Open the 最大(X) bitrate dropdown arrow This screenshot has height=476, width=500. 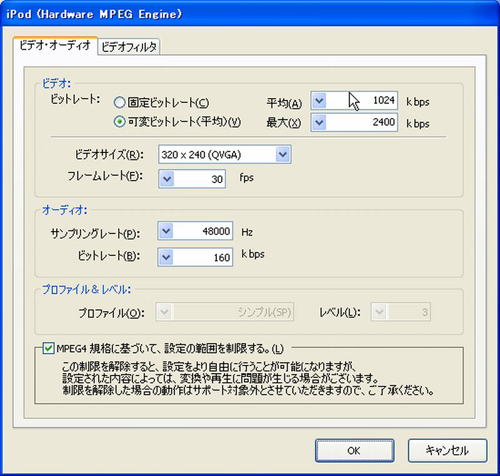pyautogui.click(x=319, y=122)
